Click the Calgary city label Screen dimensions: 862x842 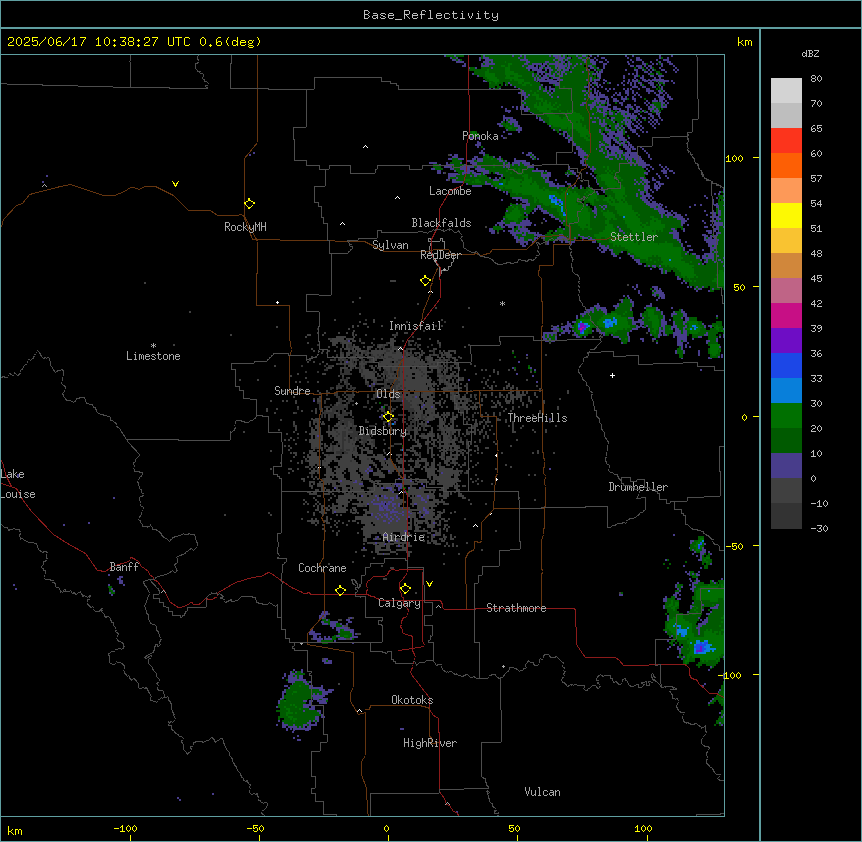pyautogui.click(x=400, y=603)
